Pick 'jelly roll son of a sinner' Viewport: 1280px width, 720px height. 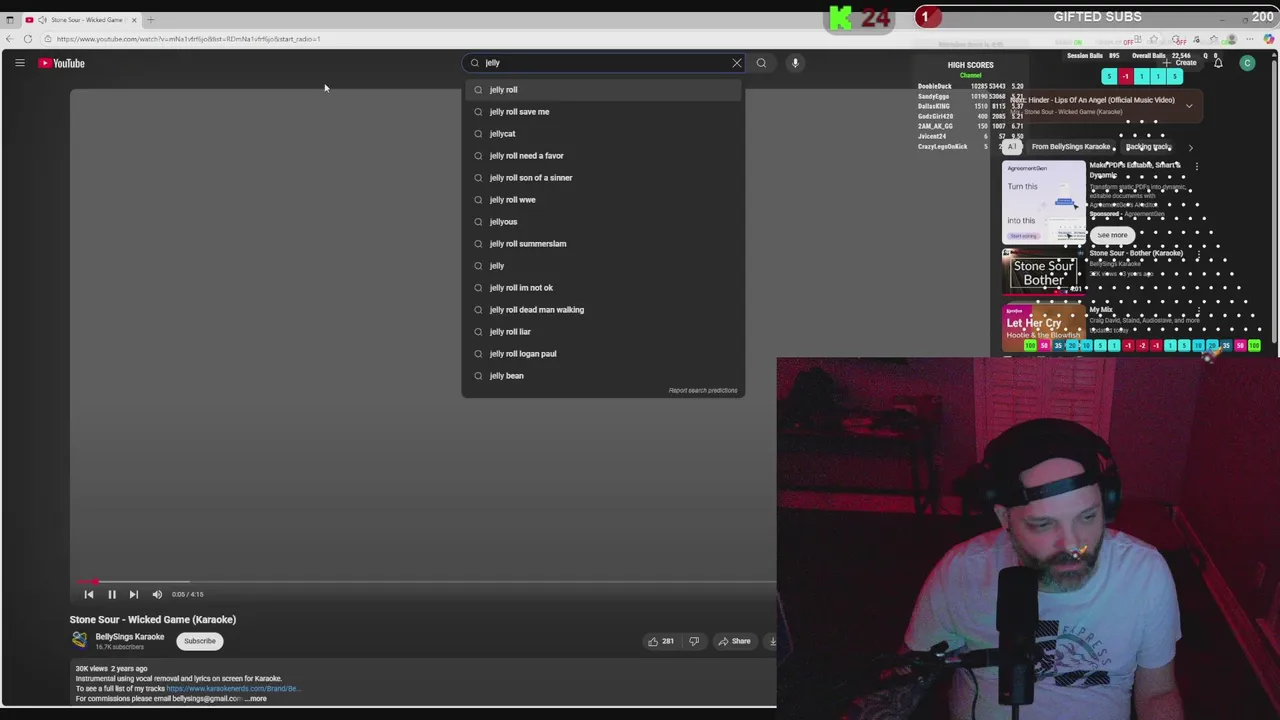(x=602, y=178)
